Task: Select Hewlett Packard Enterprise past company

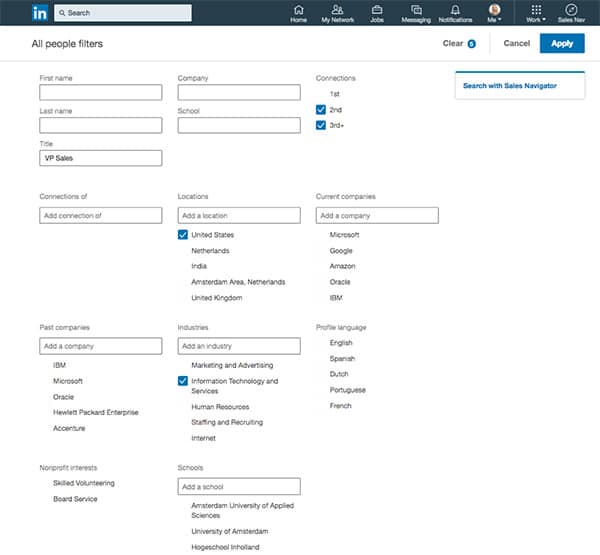Action: click(x=96, y=412)
